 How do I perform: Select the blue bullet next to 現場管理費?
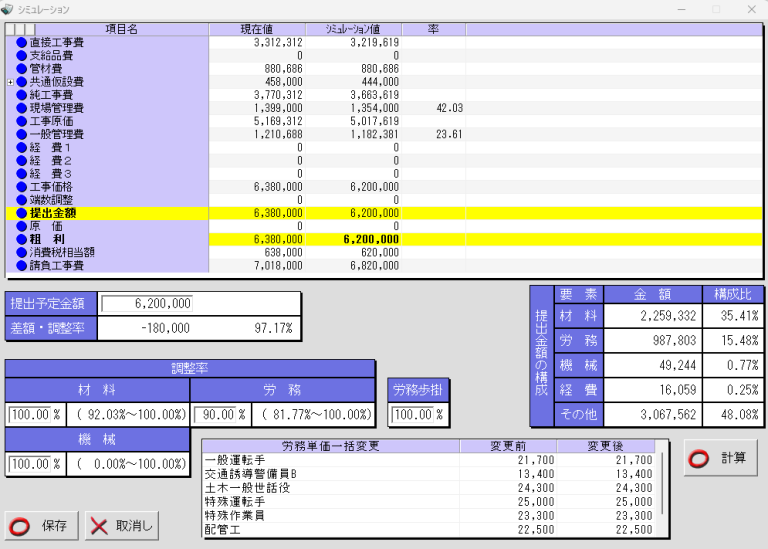(x=22, y=108)
